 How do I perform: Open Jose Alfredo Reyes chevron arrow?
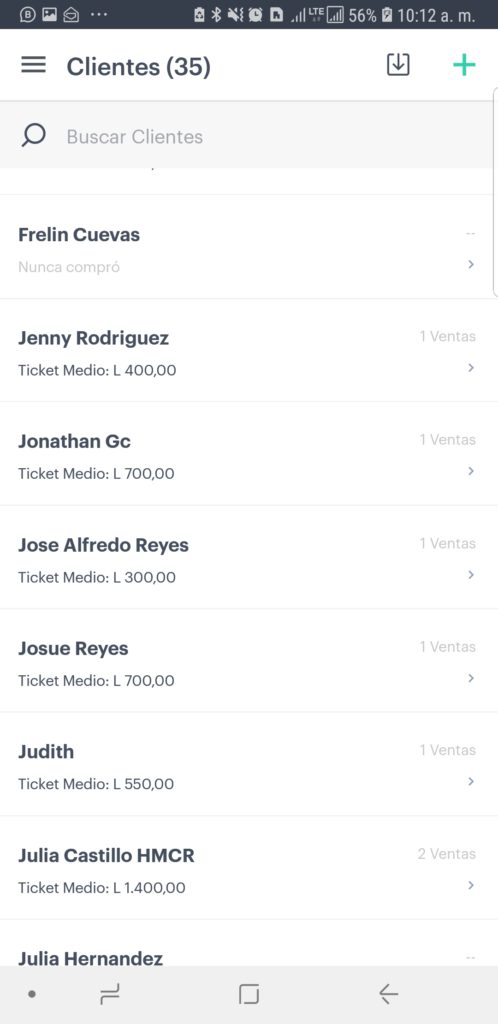[x=471, y=575]
